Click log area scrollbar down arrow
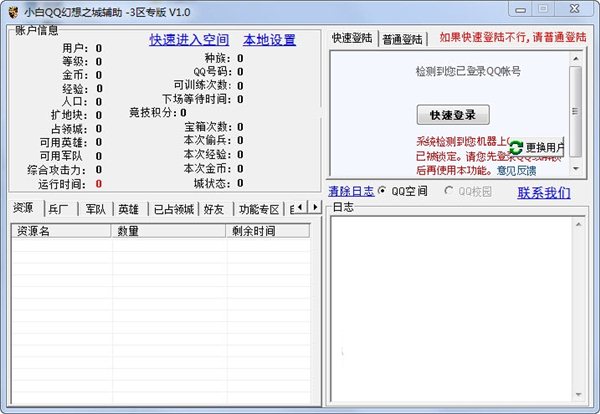 (578, 394)
